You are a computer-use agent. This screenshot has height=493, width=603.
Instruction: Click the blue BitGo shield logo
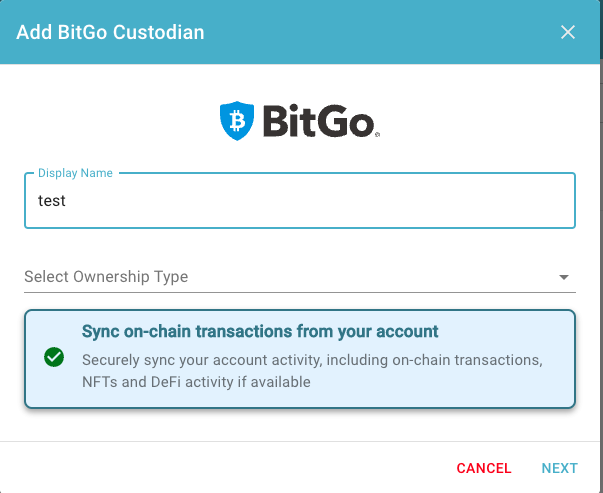coord(237,121)
